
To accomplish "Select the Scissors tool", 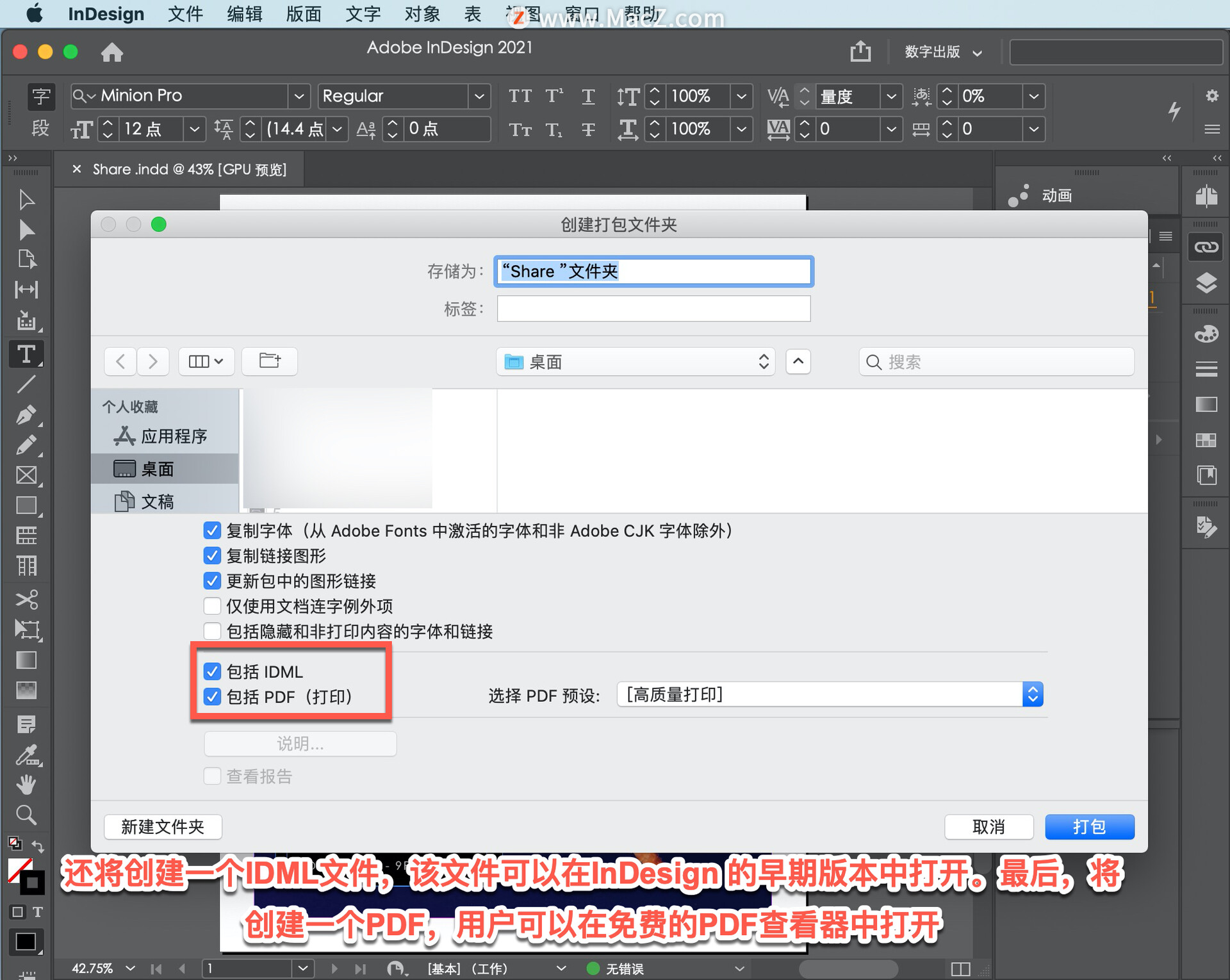I will click(x=26, y=600).
